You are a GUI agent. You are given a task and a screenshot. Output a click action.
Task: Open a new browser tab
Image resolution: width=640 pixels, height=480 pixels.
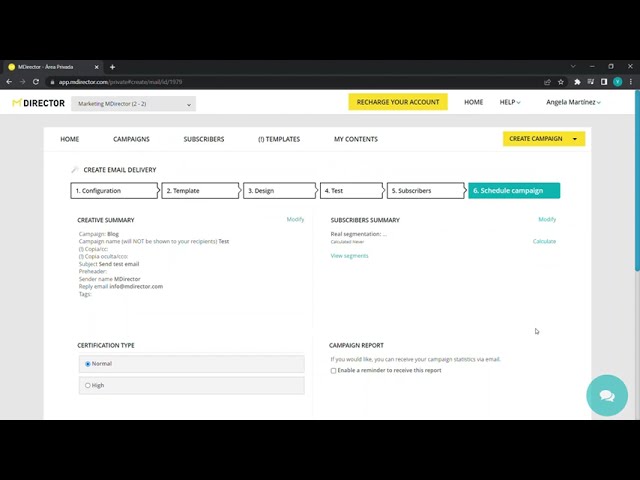coord(113,67)
